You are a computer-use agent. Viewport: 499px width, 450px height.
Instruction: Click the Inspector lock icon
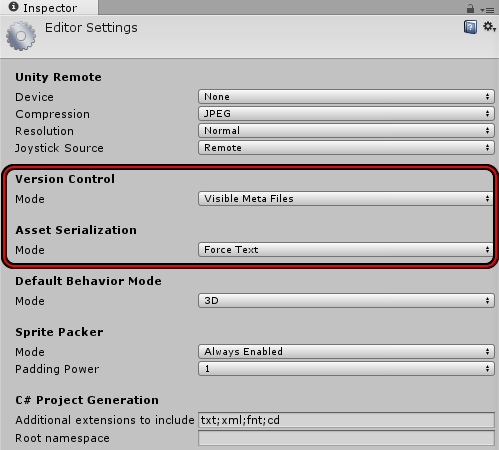coord(470,8)
